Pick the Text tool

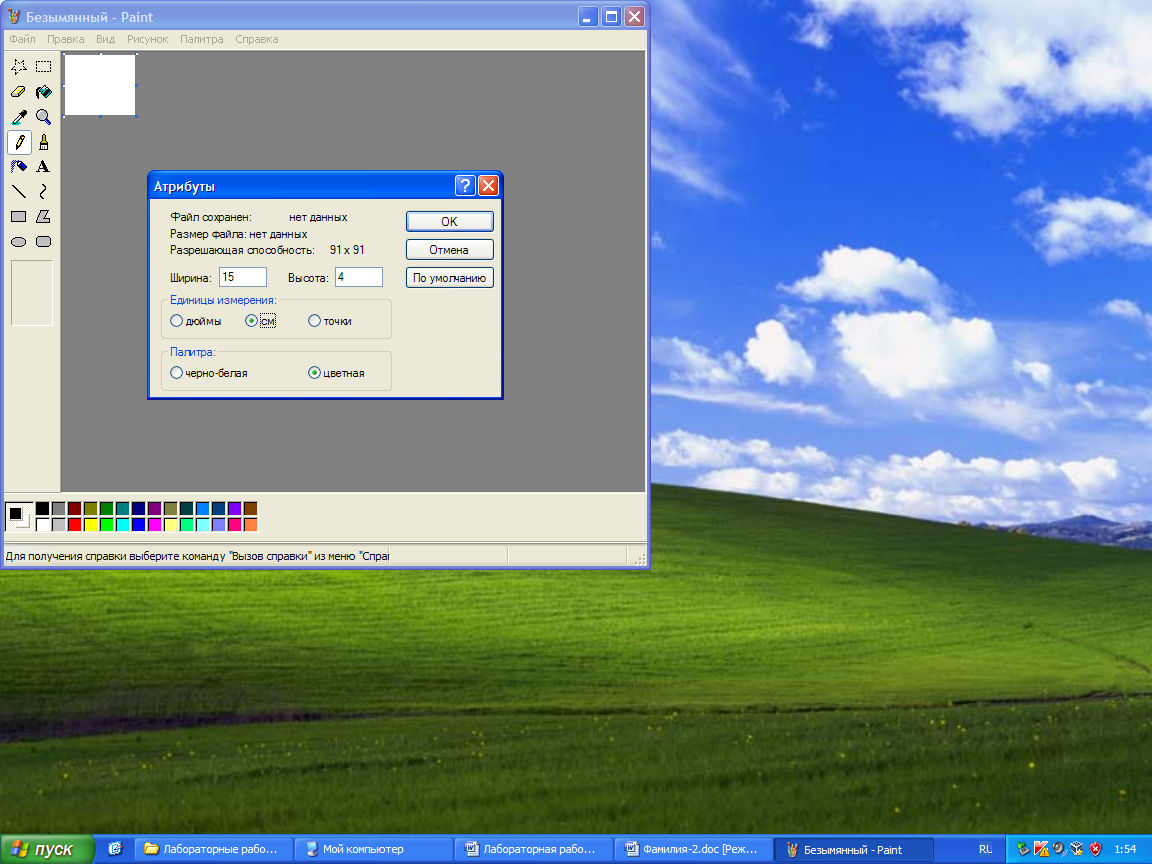click(44, 167)
